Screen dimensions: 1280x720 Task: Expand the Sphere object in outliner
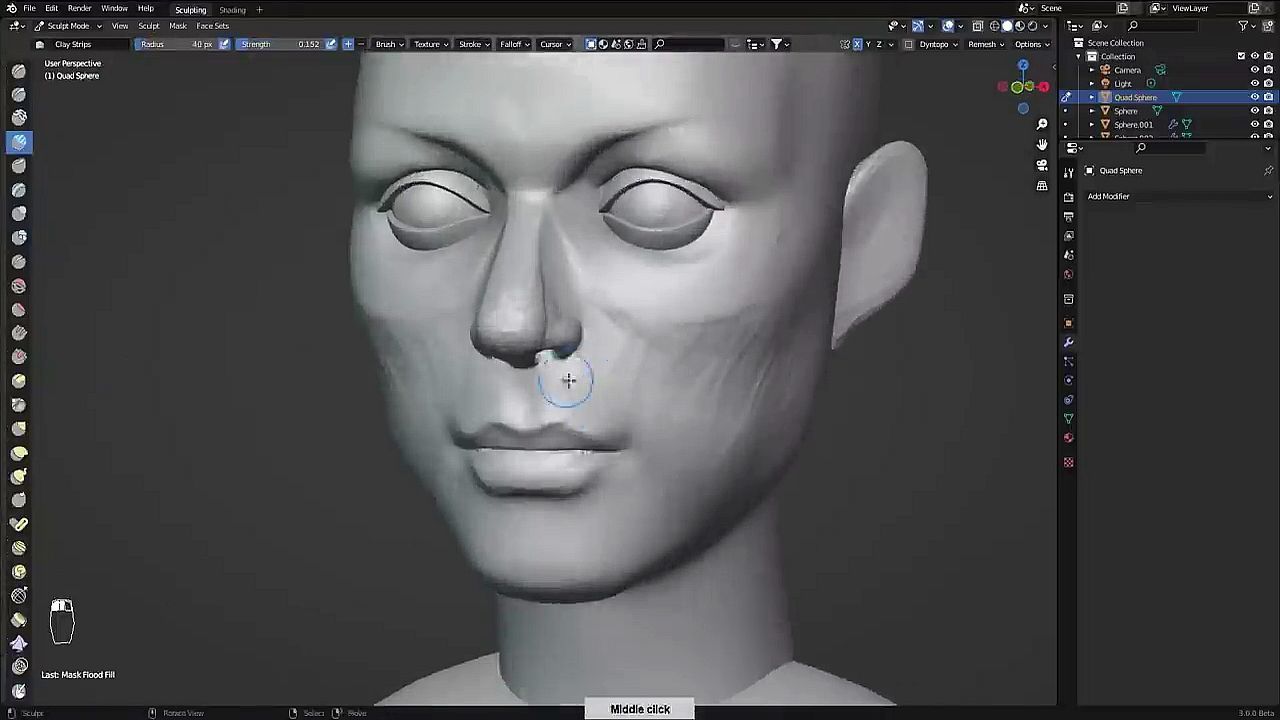1092,111
